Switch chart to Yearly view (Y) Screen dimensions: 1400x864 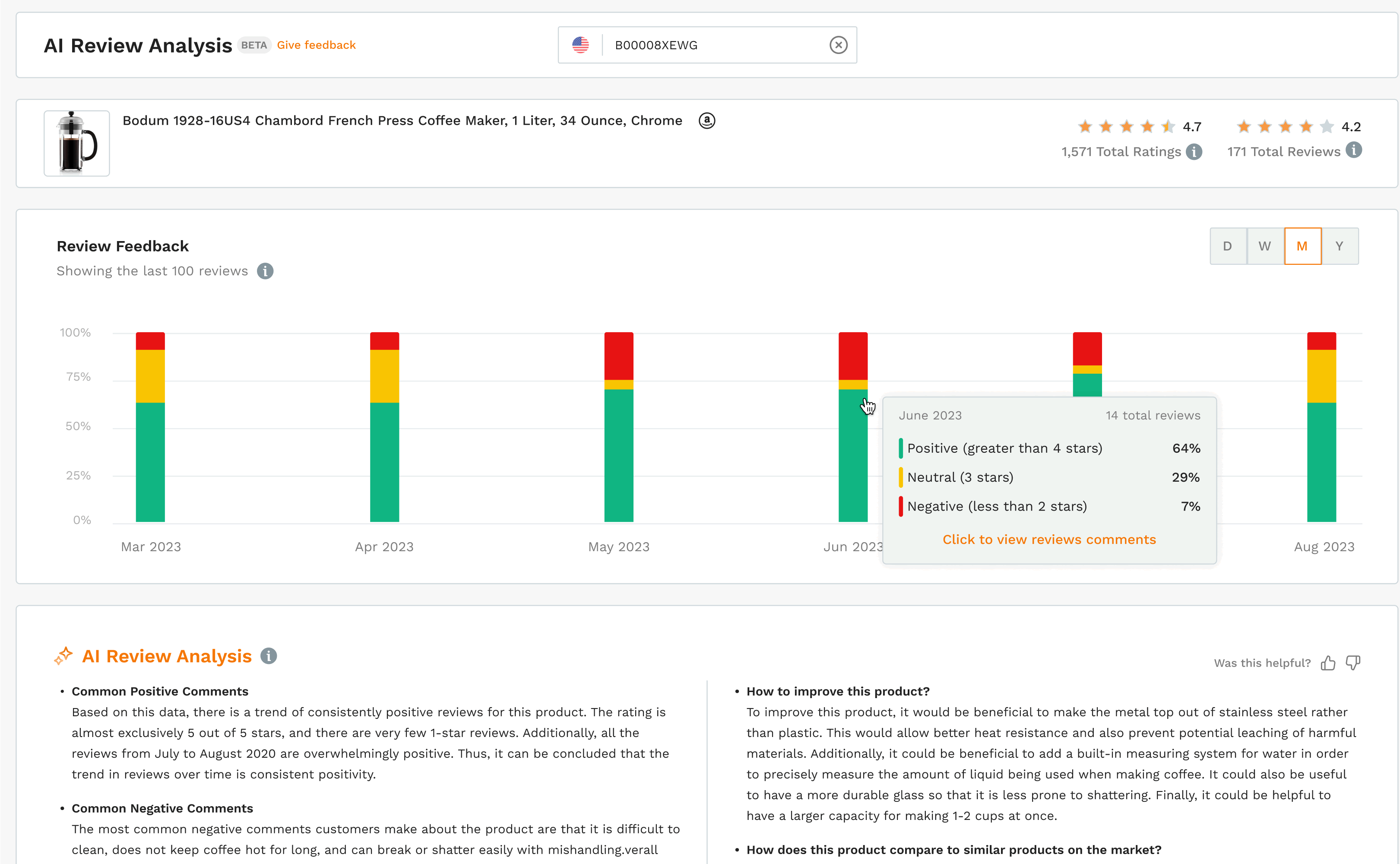(1340, 246)
